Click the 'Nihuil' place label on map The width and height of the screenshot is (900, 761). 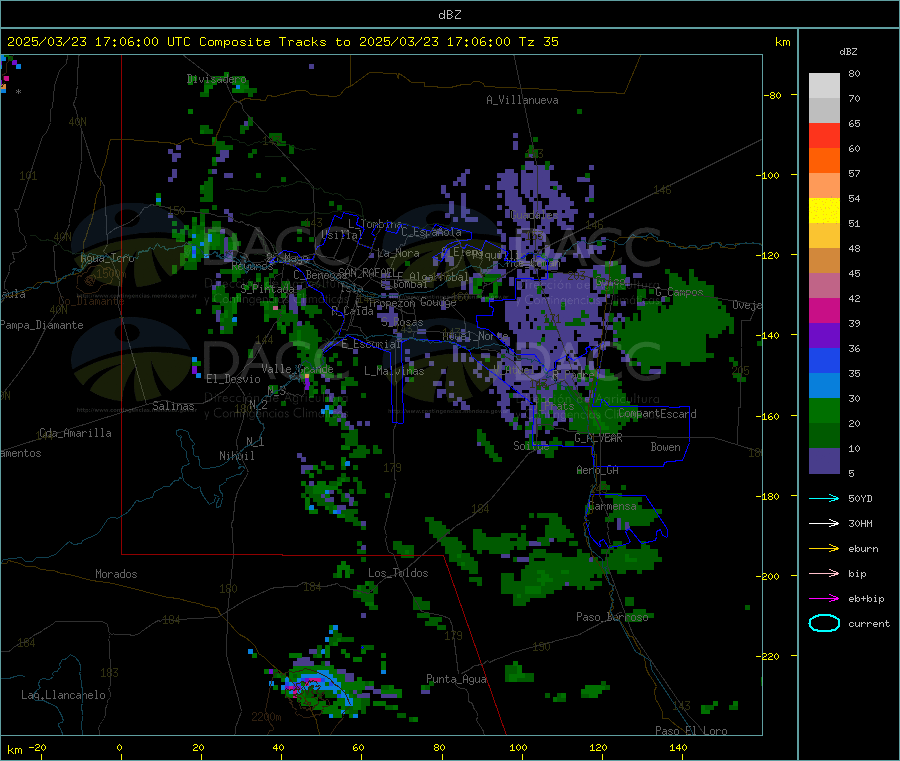coord(236,456)
